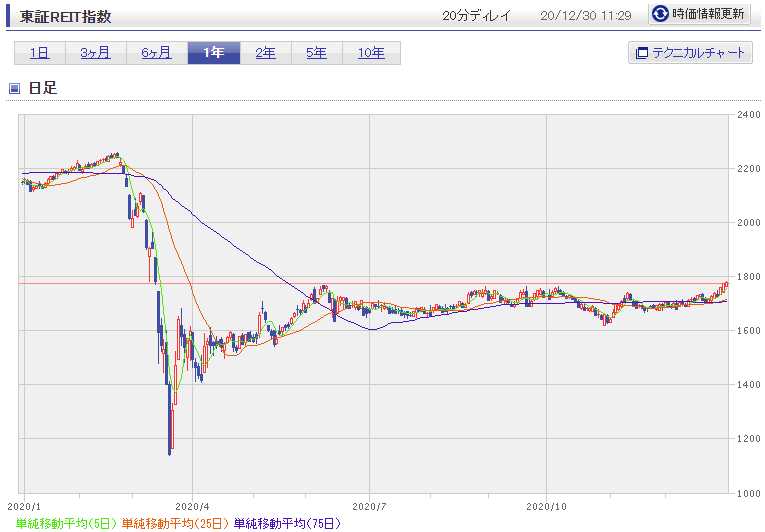
Task: Select the active 1年 tab
Action: click(214, 53)
